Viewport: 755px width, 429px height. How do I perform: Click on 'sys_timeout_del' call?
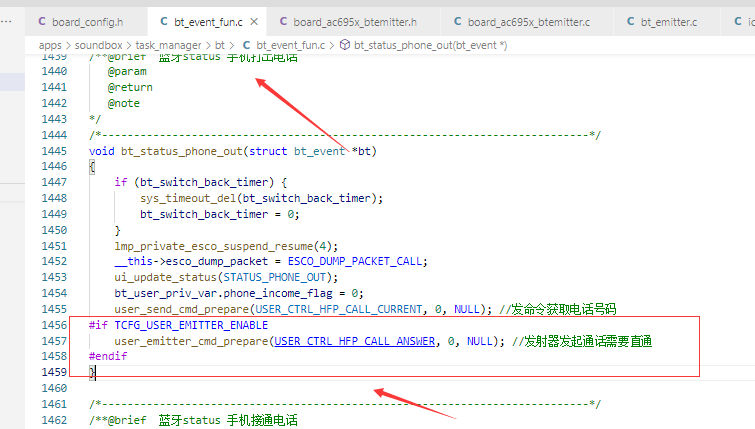coord(188,198)
